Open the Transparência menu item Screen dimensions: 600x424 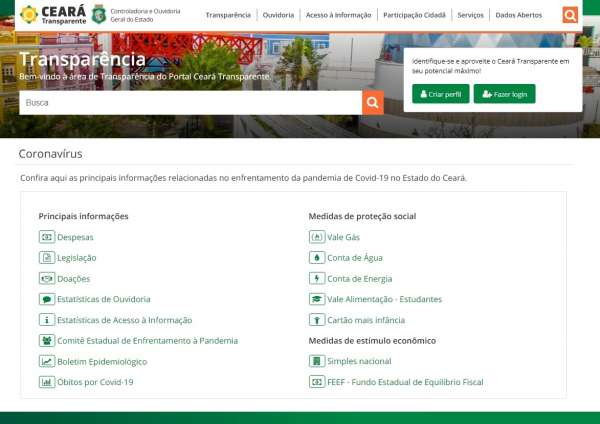[228, 15]
